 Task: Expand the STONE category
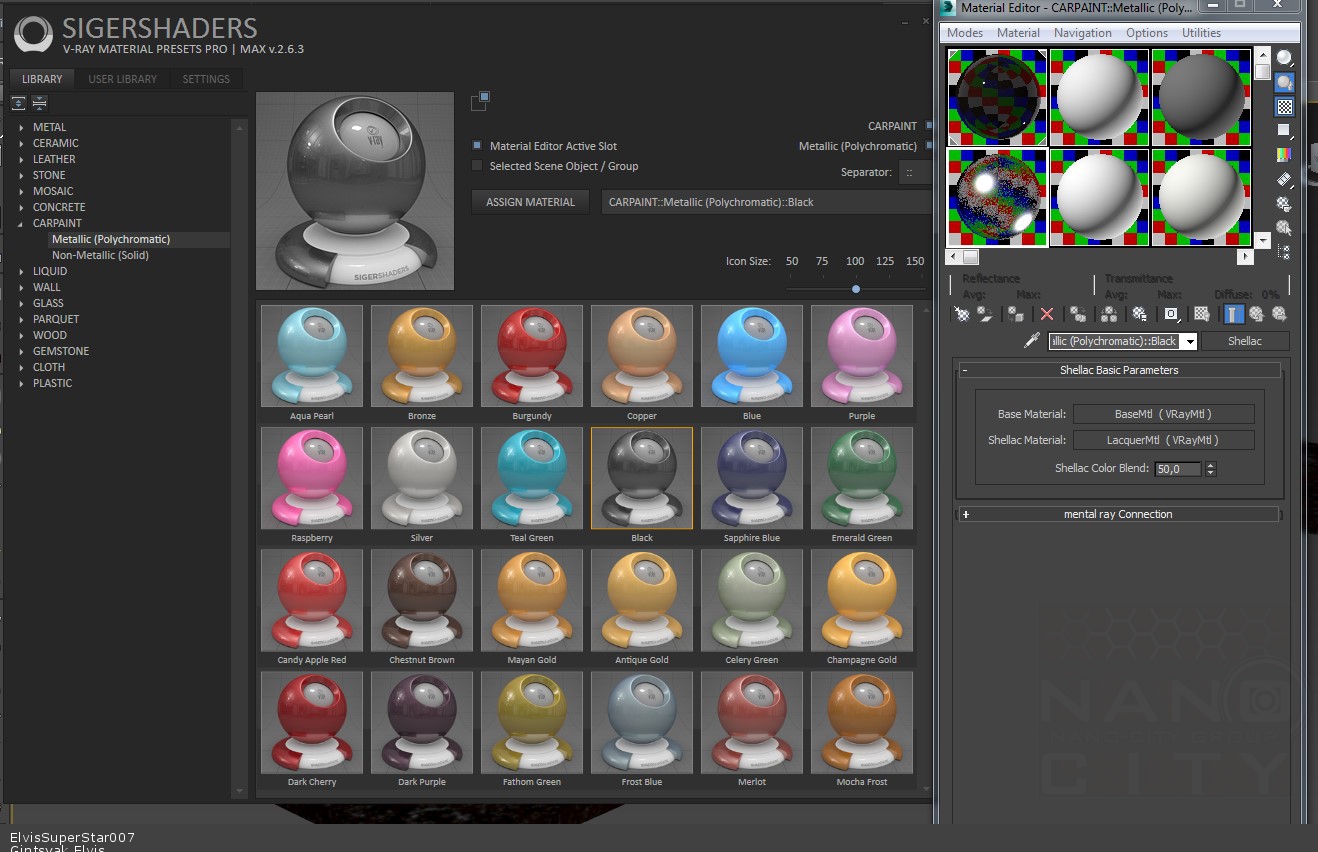[21, 175]
